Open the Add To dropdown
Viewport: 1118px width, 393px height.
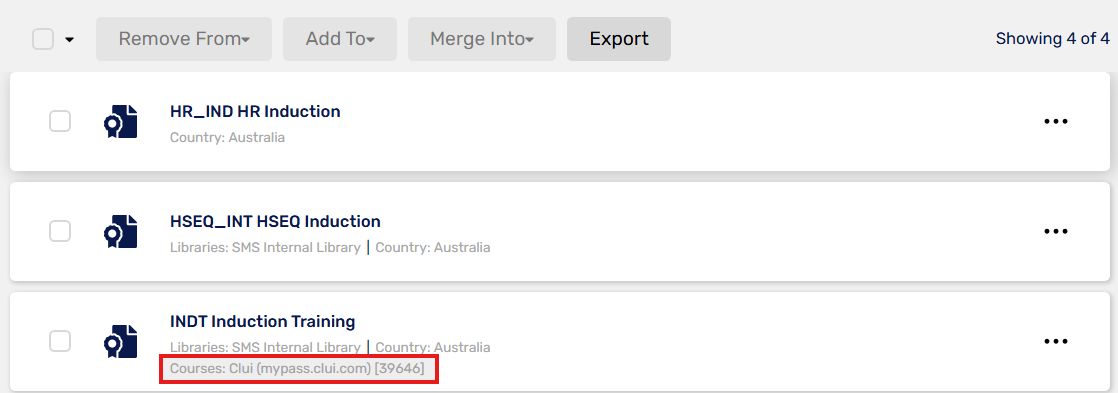tap(340, 39)
